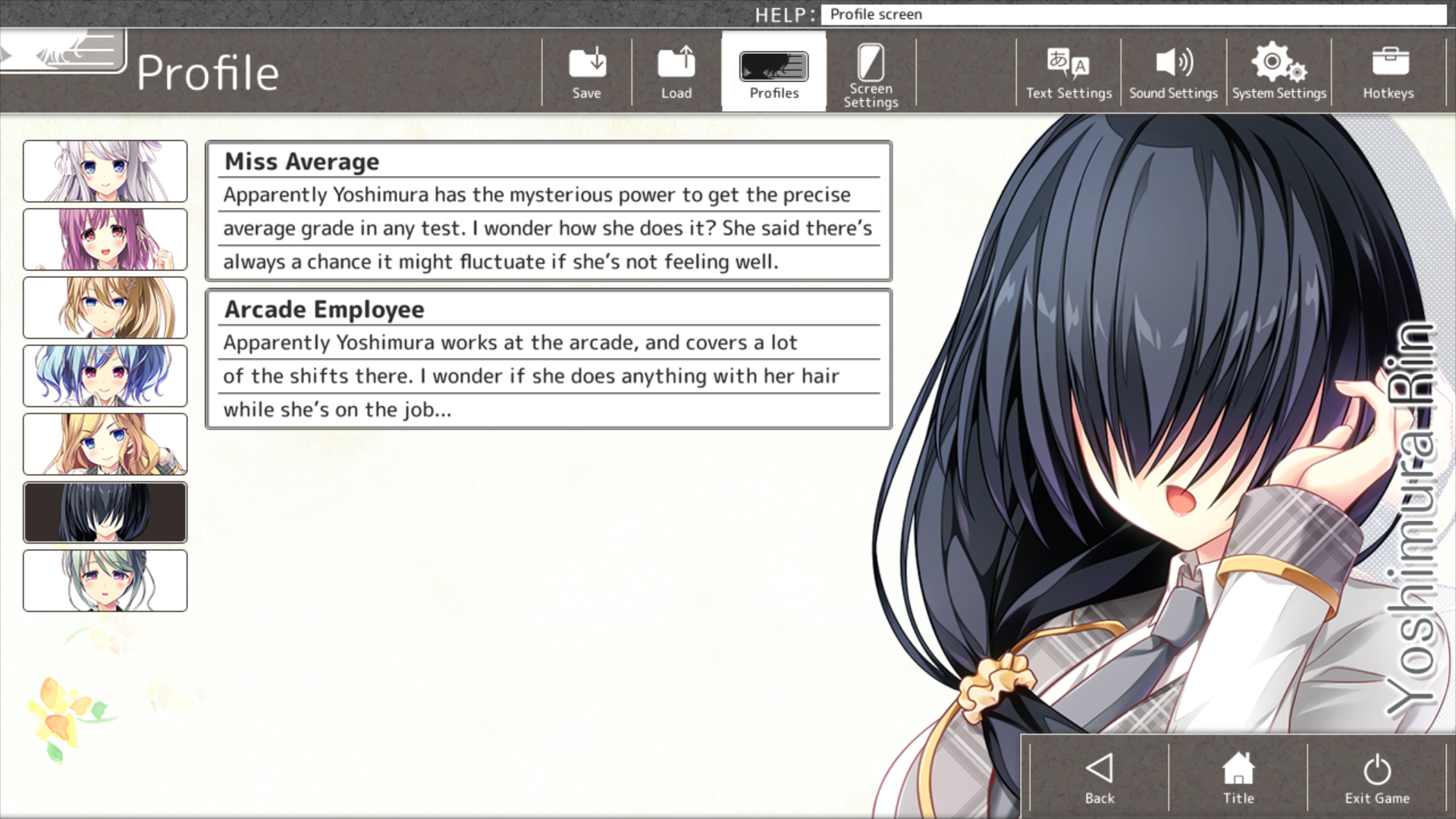This screenshot has height=819, width=1456.
Task: Select the silver-haired girl's profile thumbnail
Action: pos(105,171)
